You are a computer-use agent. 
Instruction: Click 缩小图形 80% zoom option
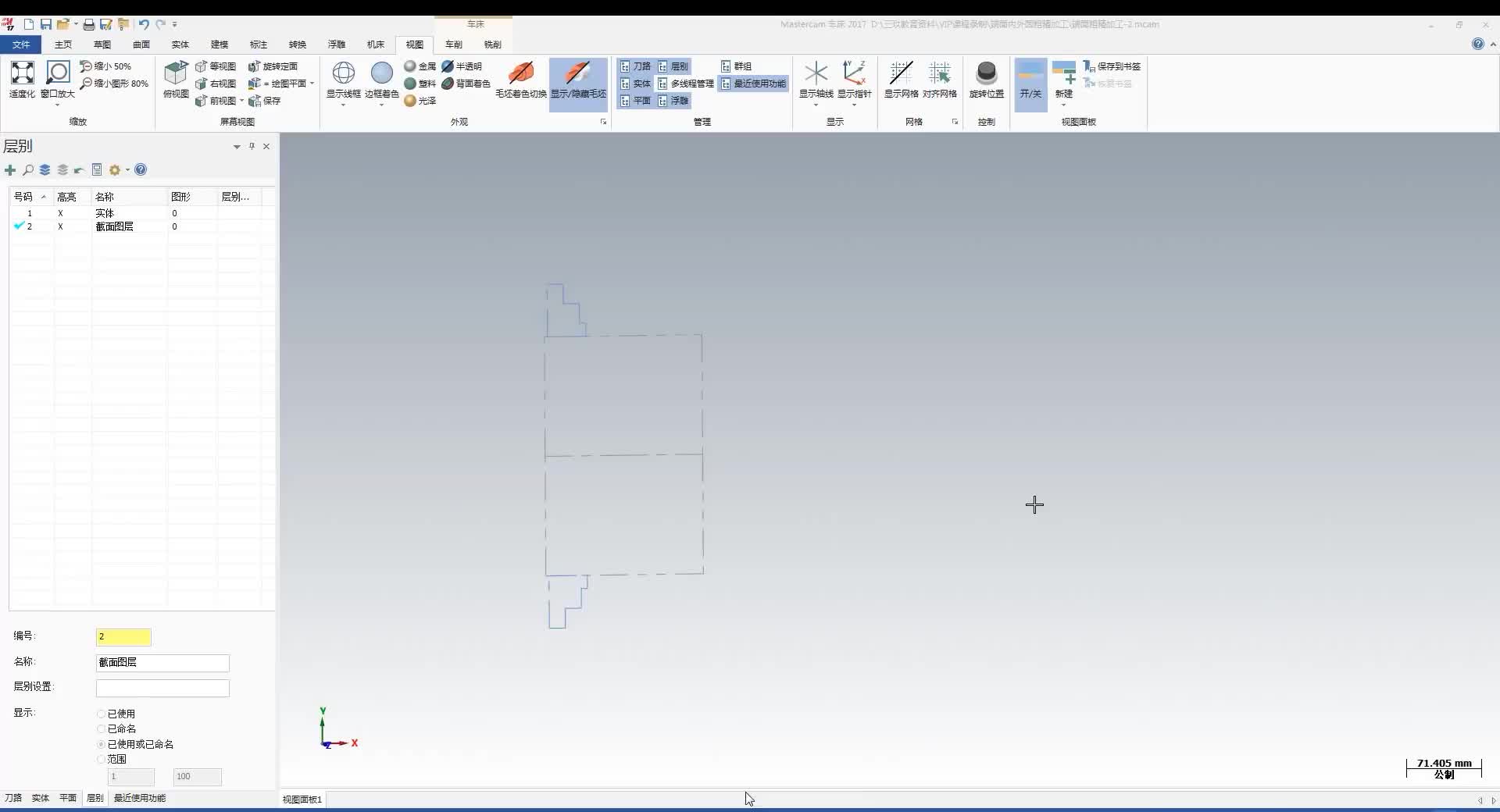(114, 84)
